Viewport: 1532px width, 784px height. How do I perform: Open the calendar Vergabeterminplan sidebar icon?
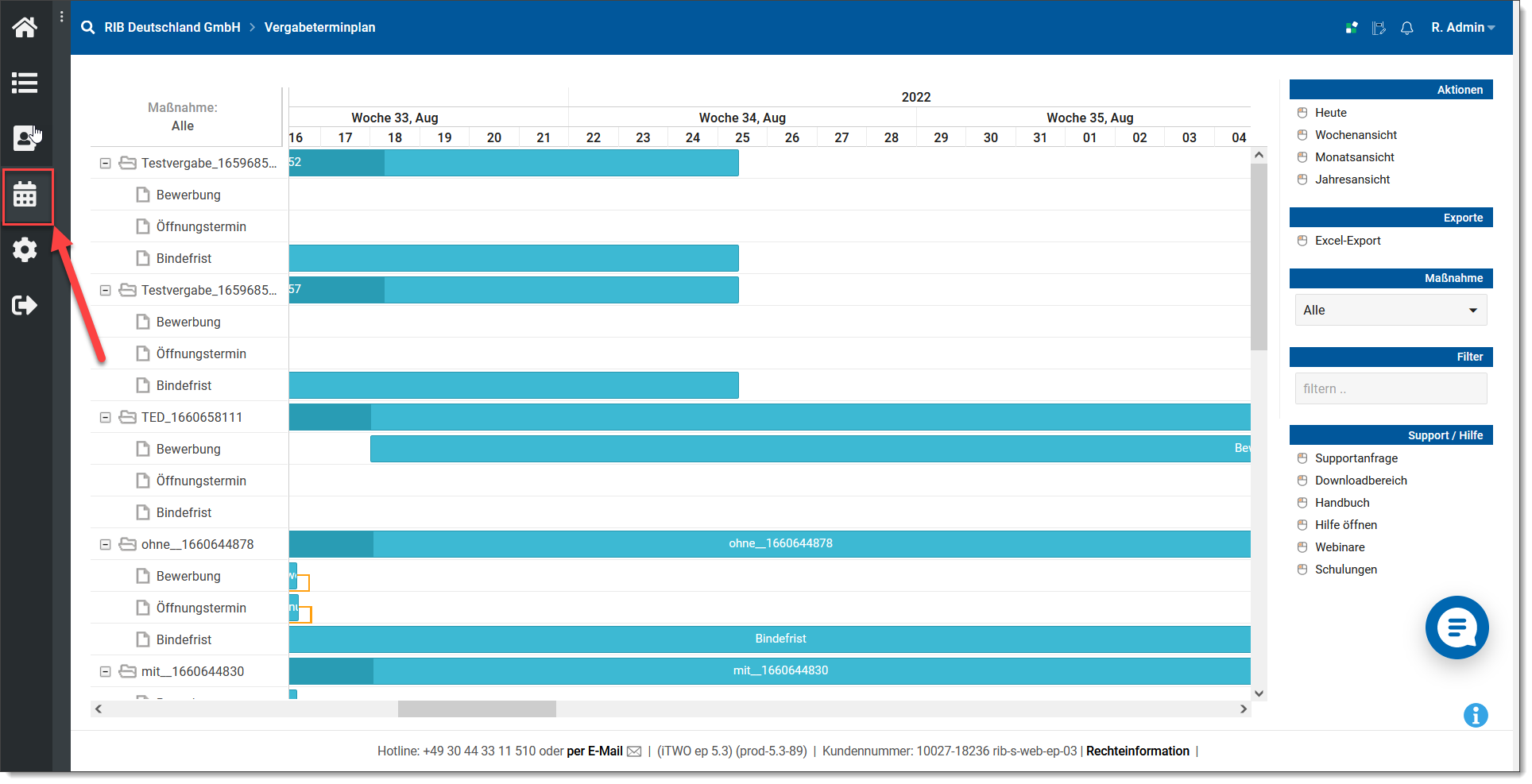pyautogui.click(x=25, y=195)
